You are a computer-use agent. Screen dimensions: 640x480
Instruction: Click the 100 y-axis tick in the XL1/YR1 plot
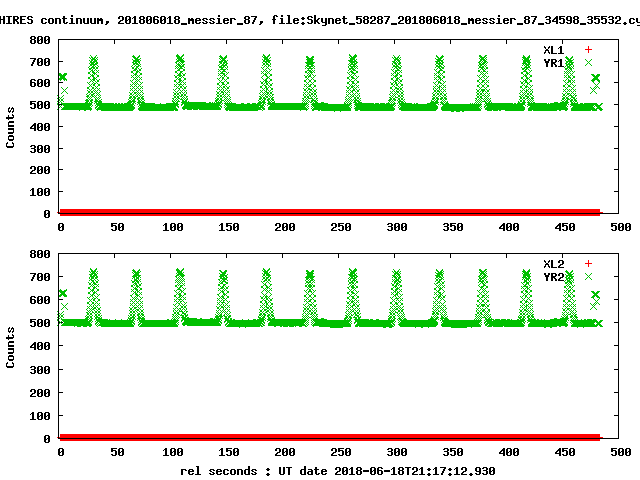pyautogui.click(x=40, y=192)
